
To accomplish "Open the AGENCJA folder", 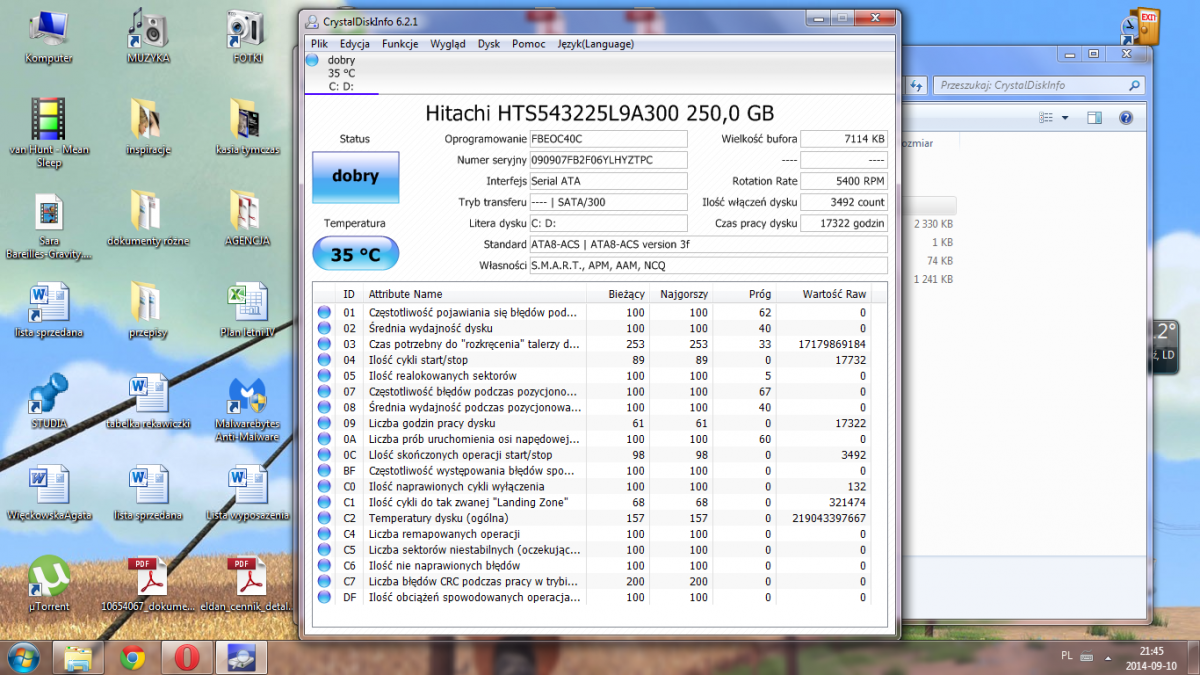I will tap(246, 218).
